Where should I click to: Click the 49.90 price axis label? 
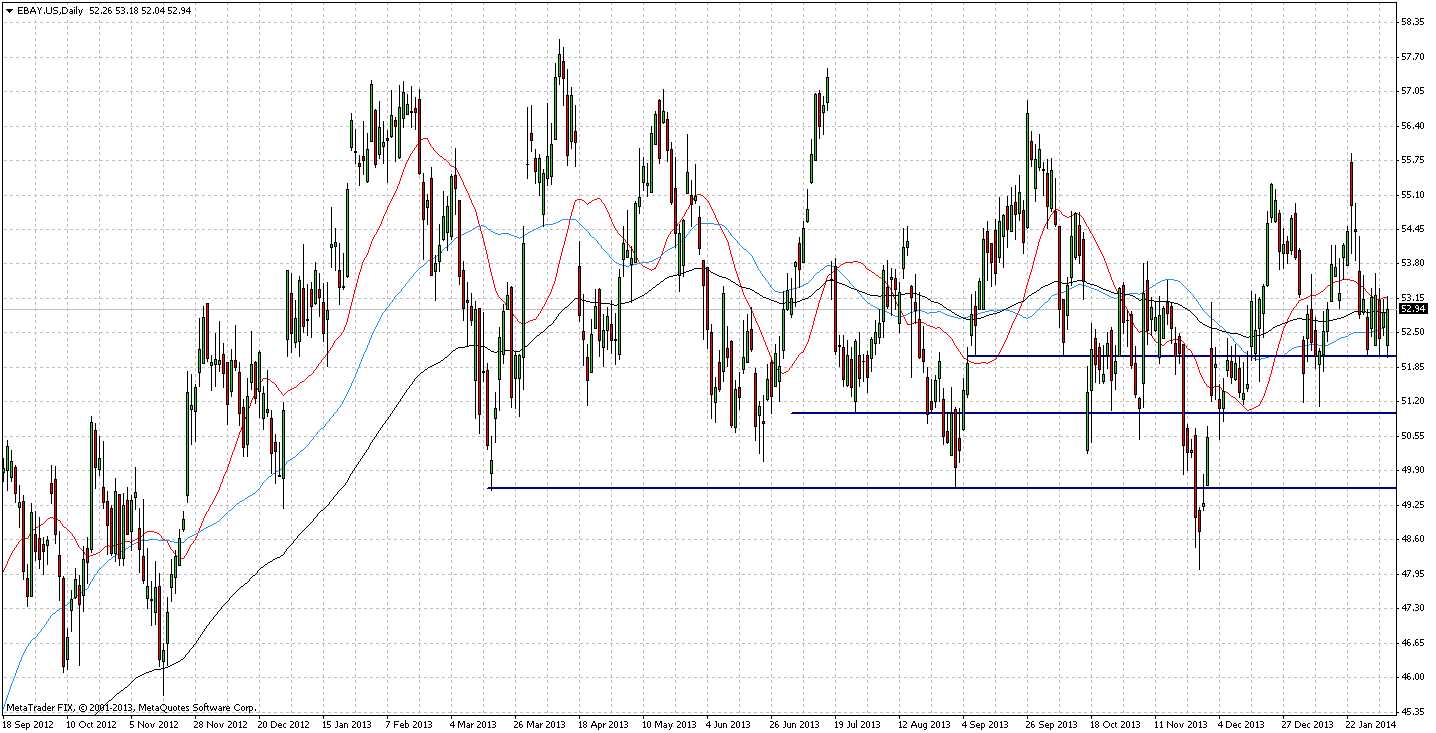coord(1412,470)
